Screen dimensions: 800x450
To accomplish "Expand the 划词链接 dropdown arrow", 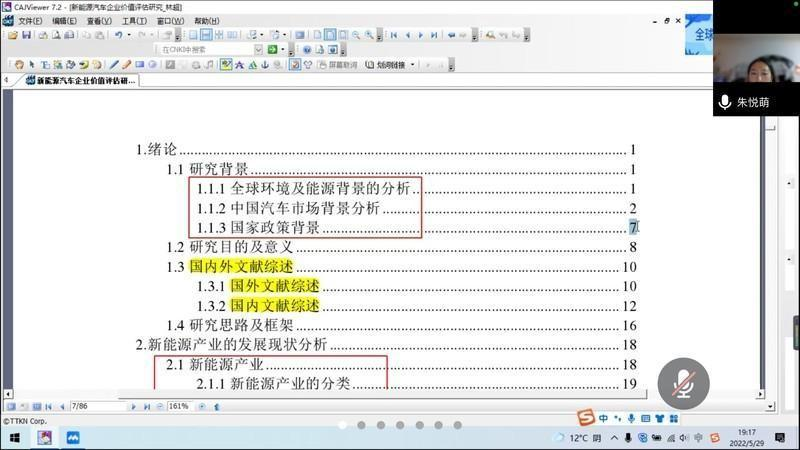I will click(413, 65).
